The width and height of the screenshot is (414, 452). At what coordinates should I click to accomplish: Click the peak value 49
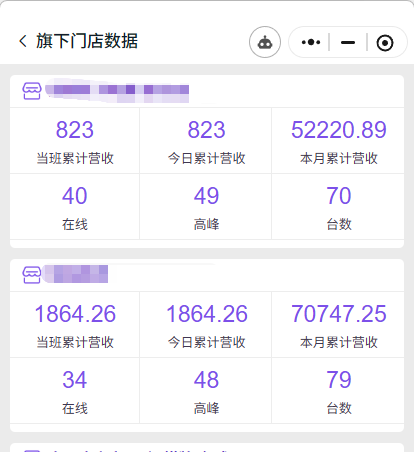point(207,196)
